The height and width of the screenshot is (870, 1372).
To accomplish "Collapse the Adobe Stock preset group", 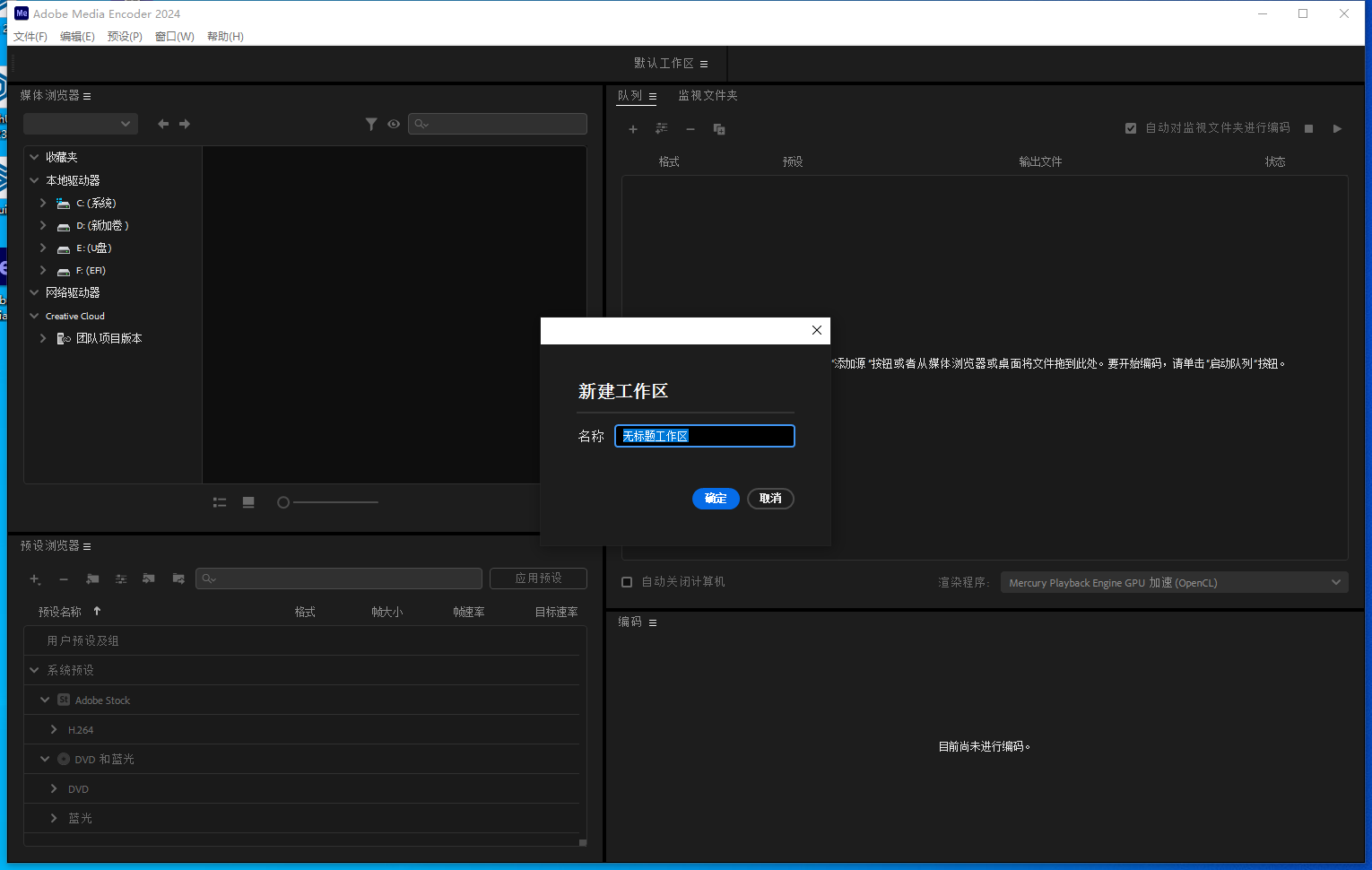I will pos(45,700).
